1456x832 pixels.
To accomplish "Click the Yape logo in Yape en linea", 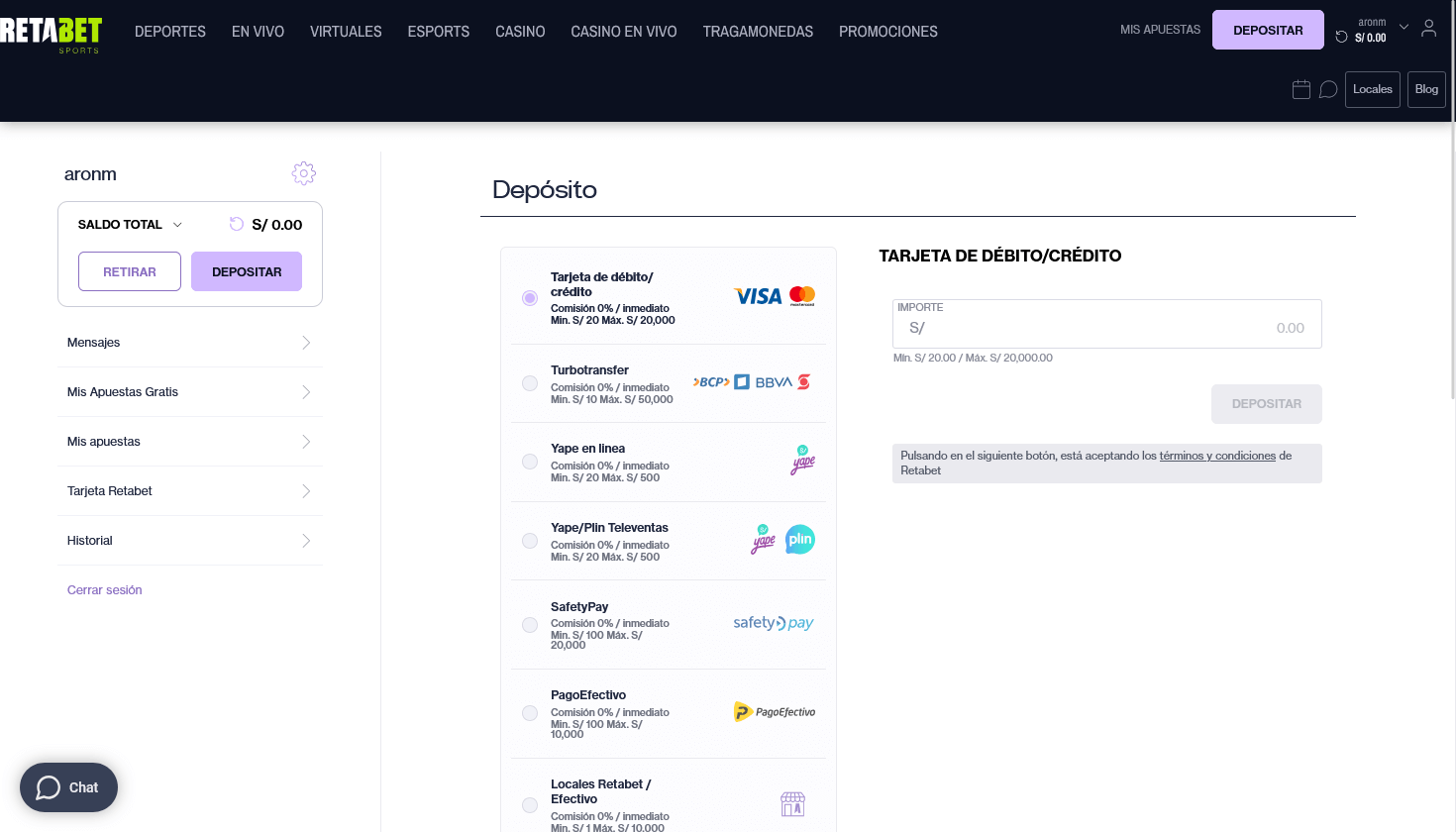I will coord(802,460).
